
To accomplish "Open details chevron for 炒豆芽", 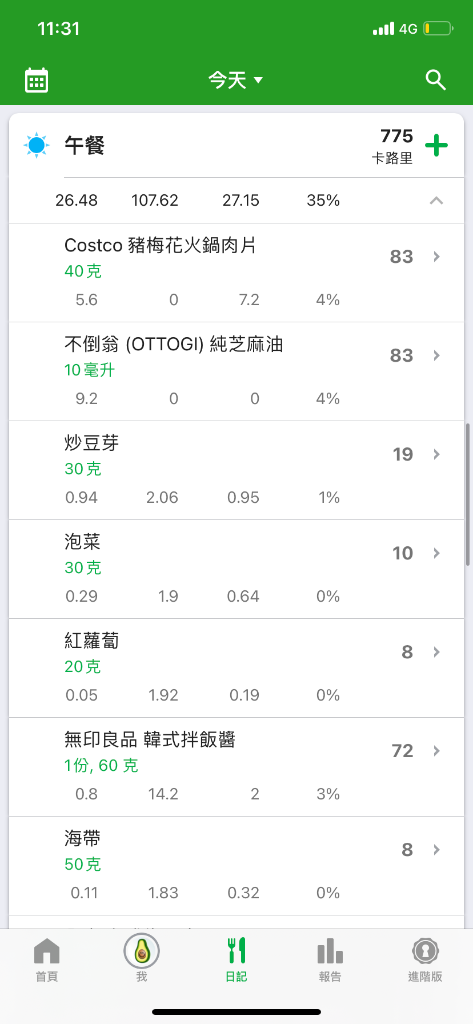I will pos(436,455).
